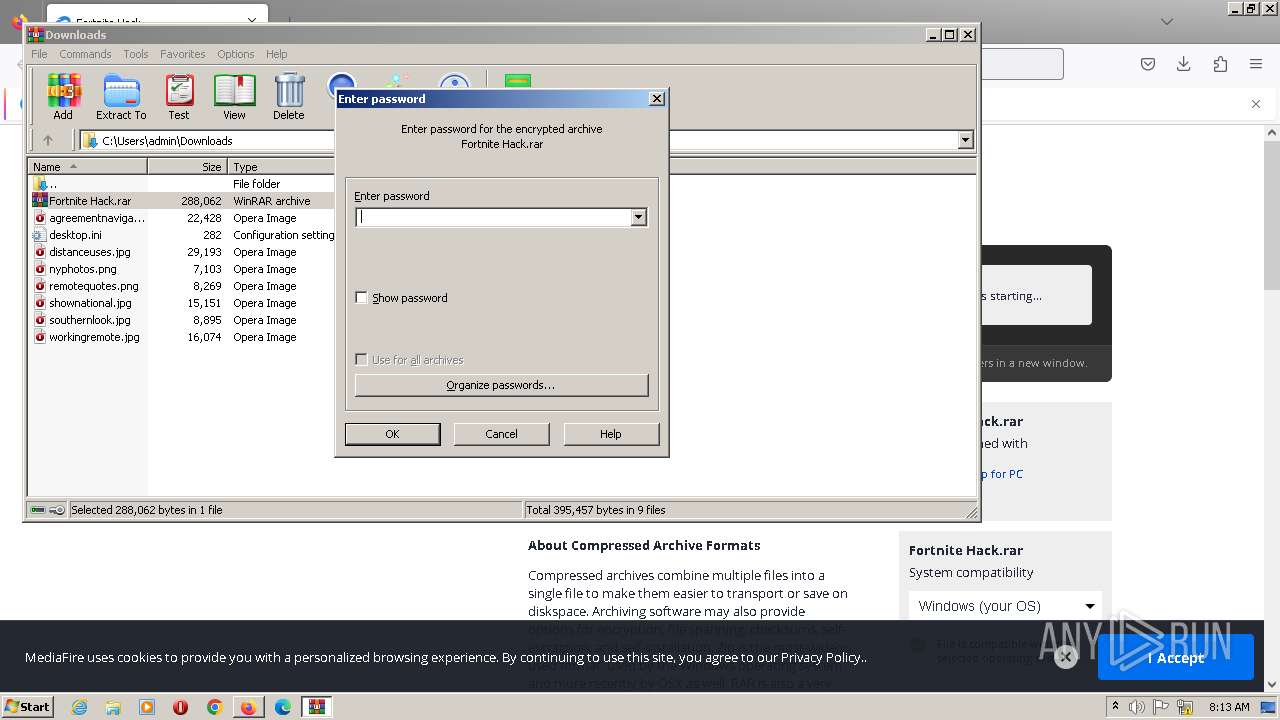Click Organize passwords button
Image resolution: width=1280 pixels, height=720 pixels.
click(x=501, y=385)
